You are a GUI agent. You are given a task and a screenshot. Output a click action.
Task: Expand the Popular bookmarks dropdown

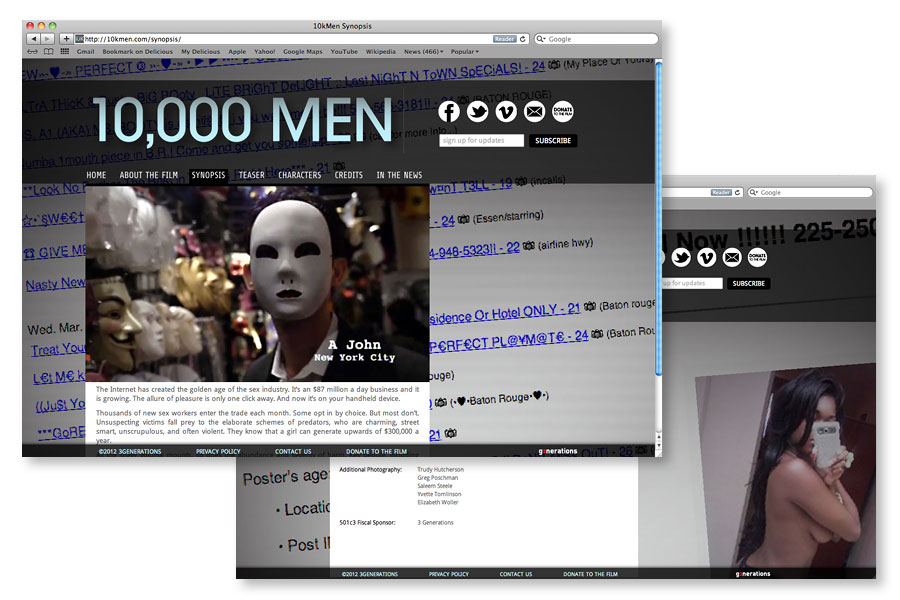pyautogui.click(x=464, y=51)
